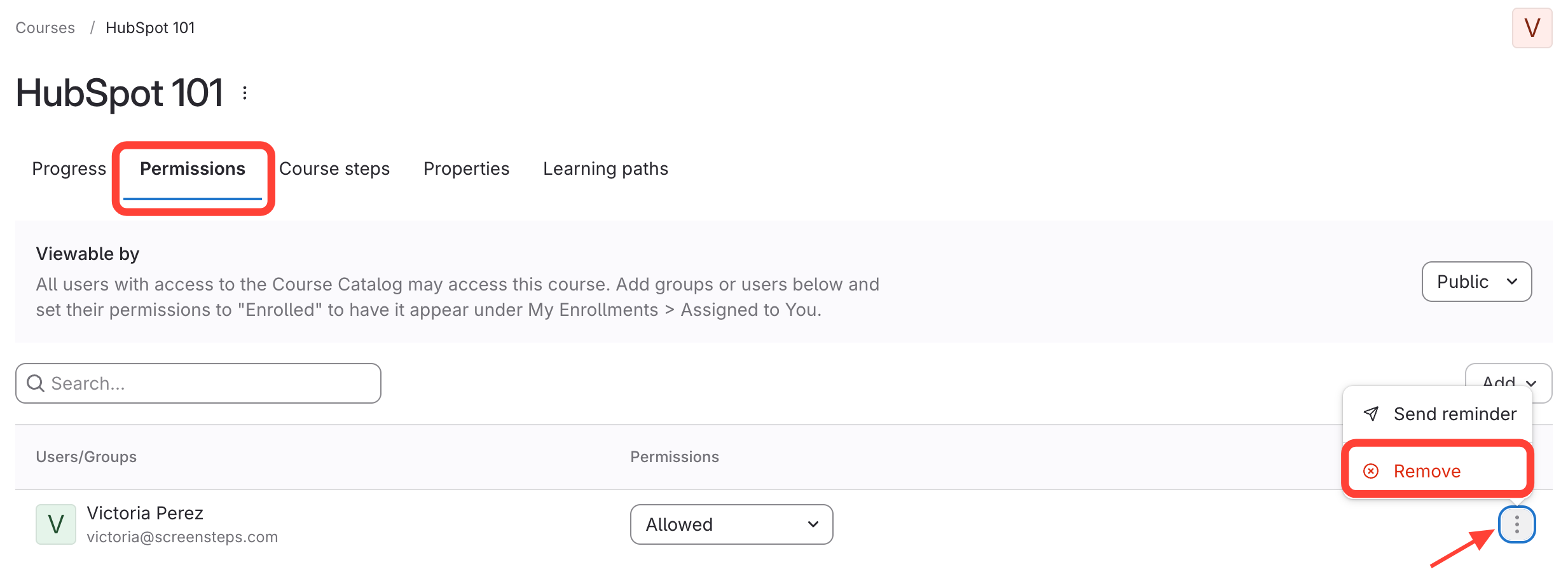Click the red Remove circle-x icon

coord(1372,471)
